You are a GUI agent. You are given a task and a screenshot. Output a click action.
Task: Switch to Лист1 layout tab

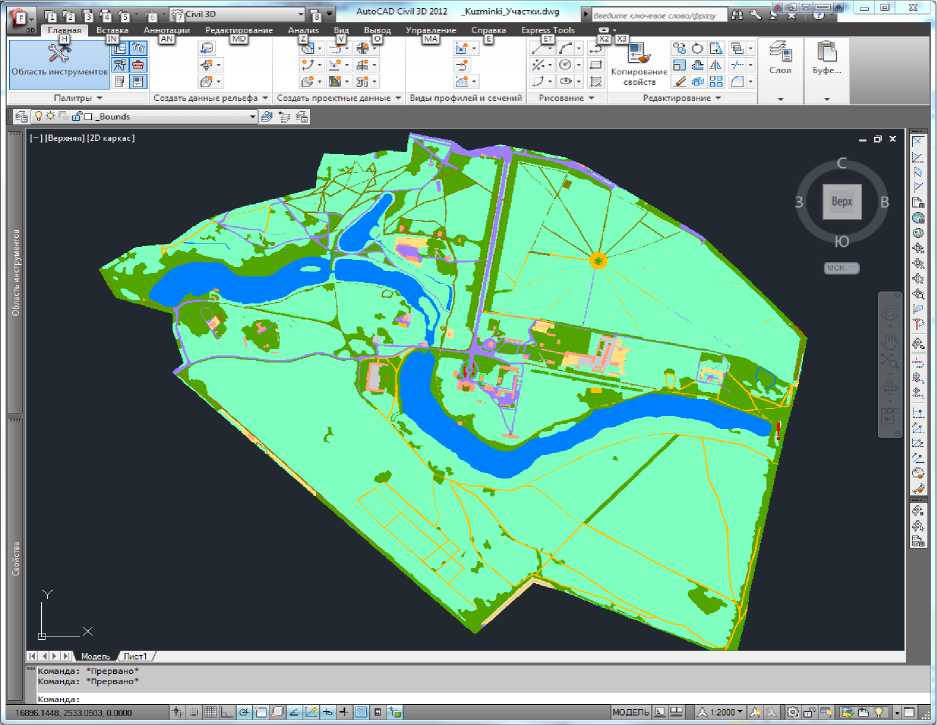point(136,656)
